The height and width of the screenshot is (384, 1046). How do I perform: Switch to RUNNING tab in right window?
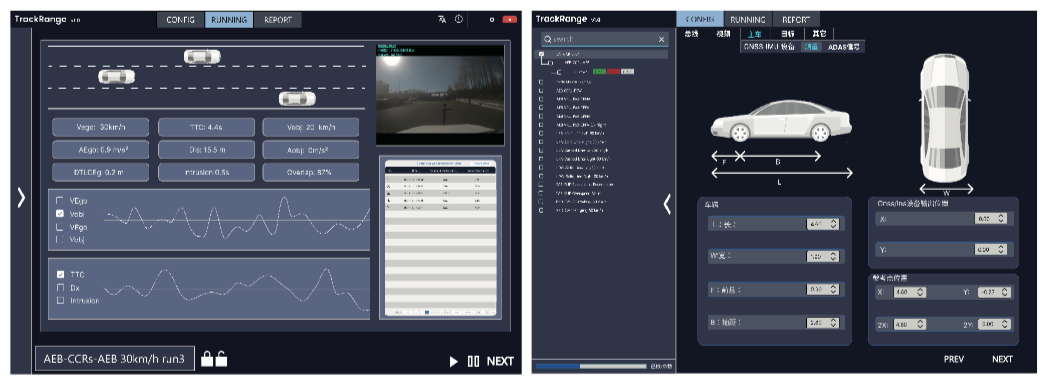[x=747, y=20]
